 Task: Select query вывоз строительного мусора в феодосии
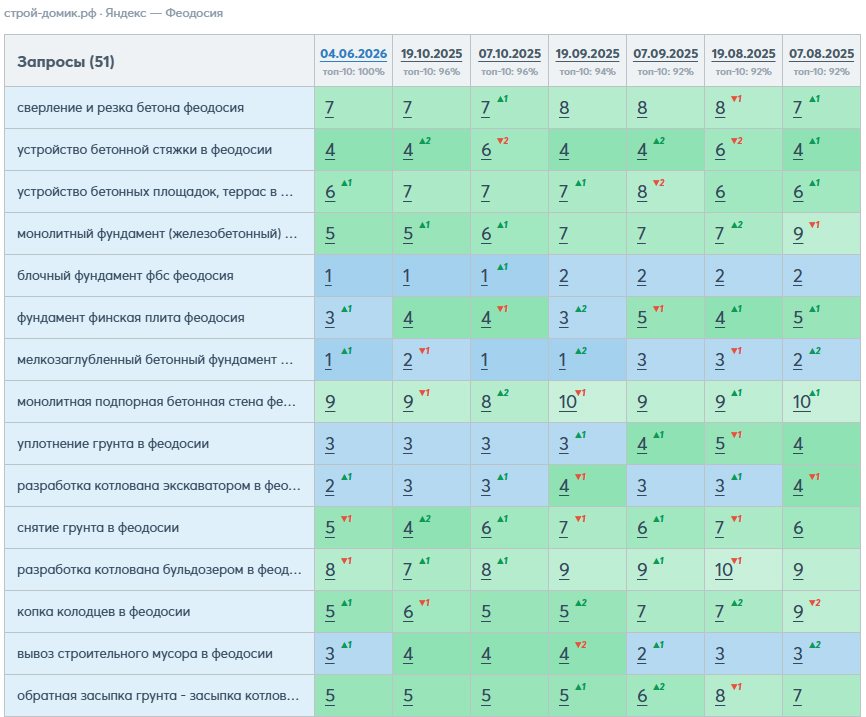click(x=145, y=653)
